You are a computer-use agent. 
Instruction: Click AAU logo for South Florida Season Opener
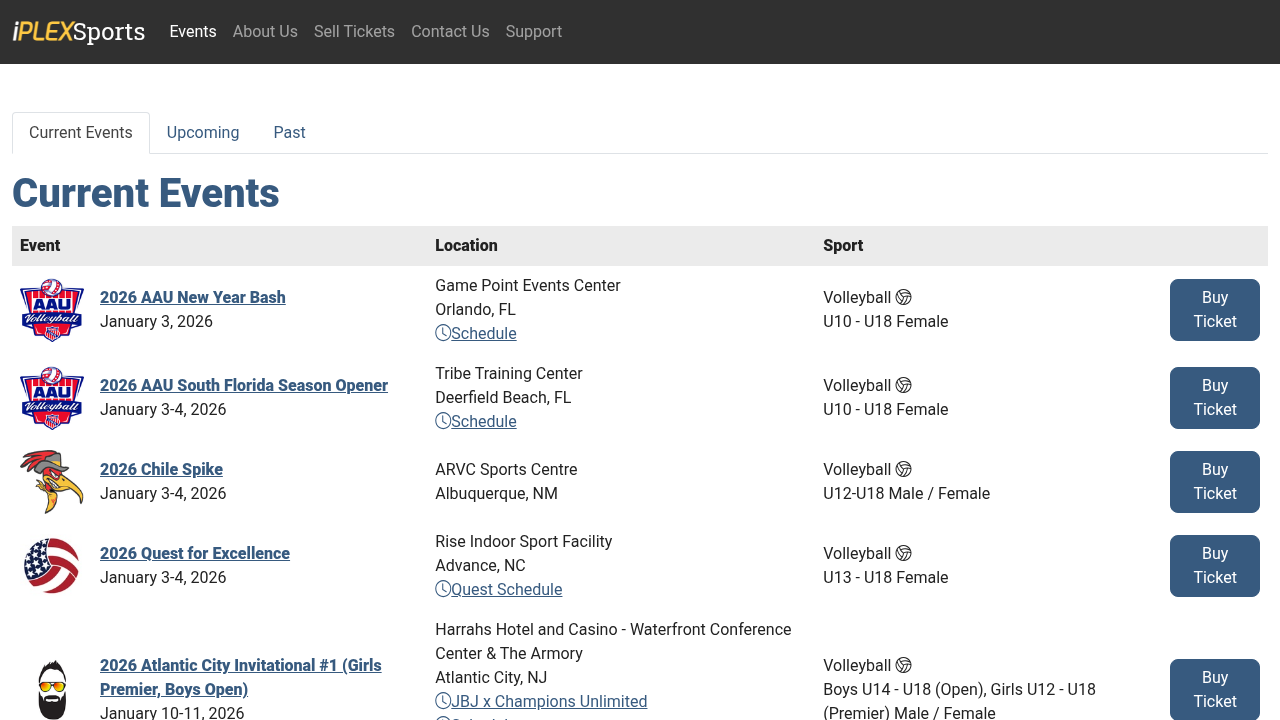(x=52, y=398)
